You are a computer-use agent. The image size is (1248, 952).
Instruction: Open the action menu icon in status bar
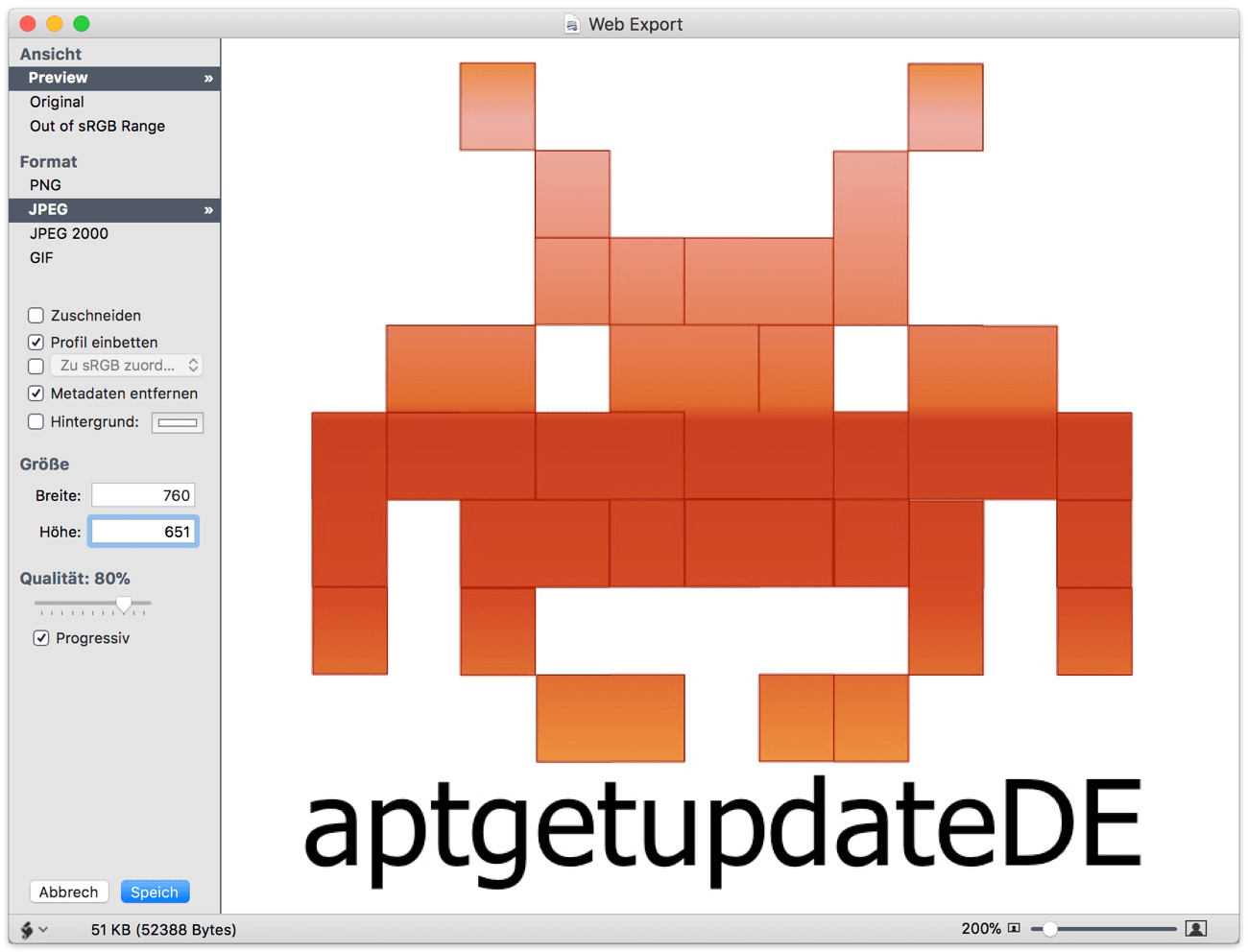(x=34, y=929)
